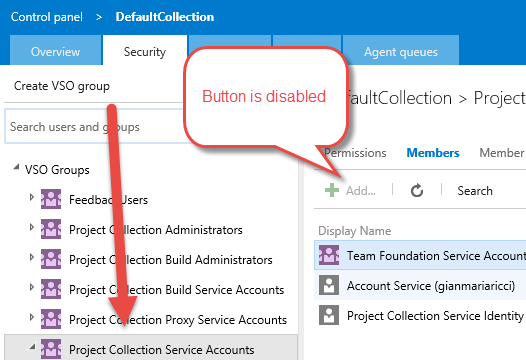Select Project Collection Administrators group
Image resolution: width=526 pixels, height=360 pixels.
coord(156,230)
